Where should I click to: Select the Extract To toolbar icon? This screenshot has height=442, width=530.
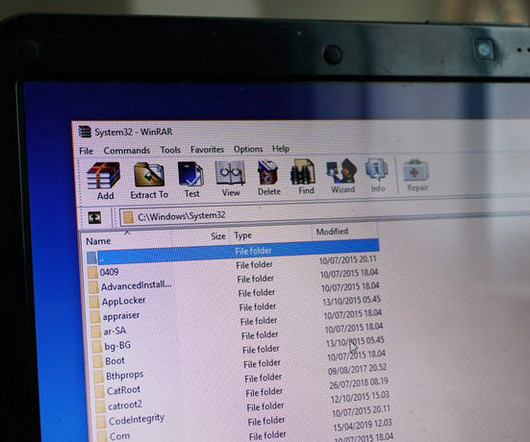pyautogui.click(x=149, y=180)
